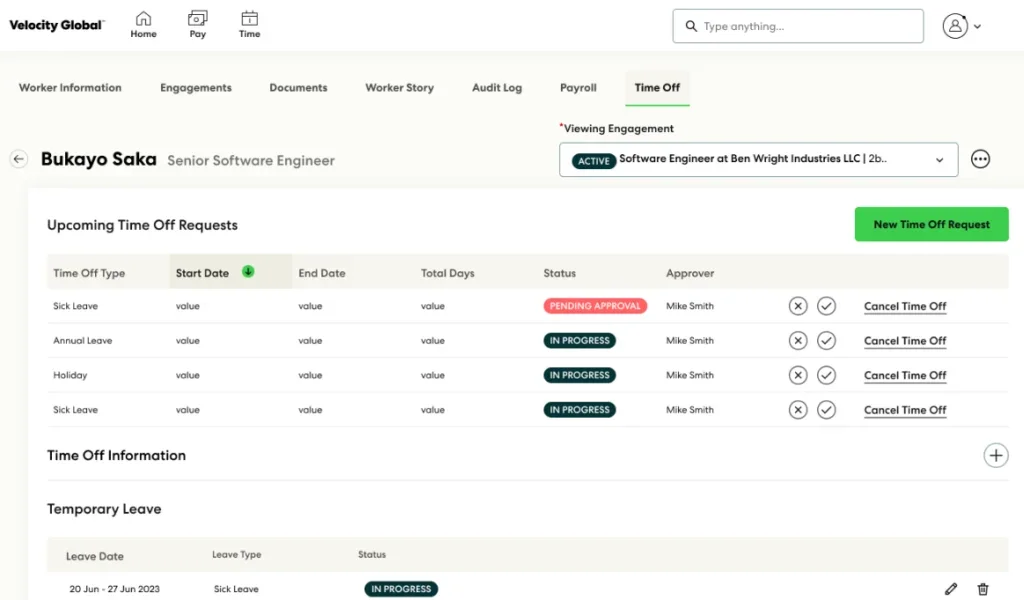This screenshot has height=600, width=1024.
Task: Reject the Pending Approval Sick Leave request
Action: coord(798,306)
